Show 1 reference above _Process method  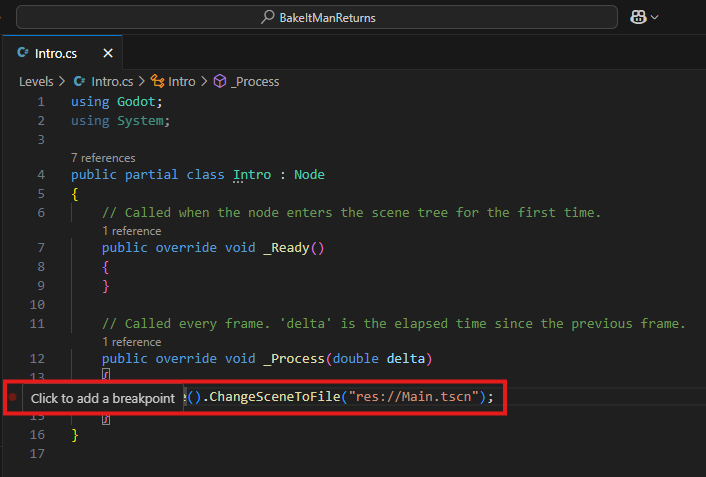point(131,342)
